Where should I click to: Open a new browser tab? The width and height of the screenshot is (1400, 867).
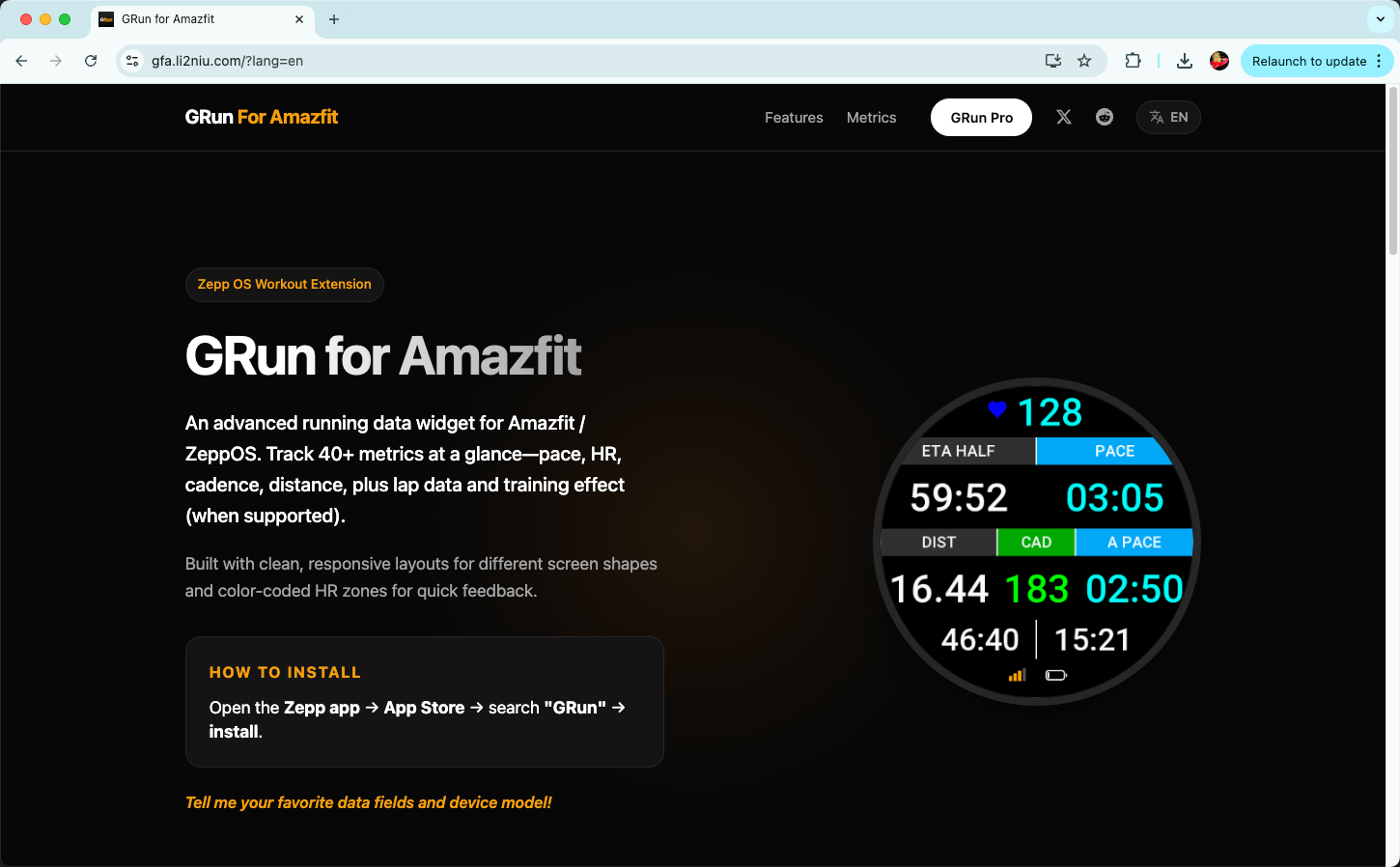[334, 19]
